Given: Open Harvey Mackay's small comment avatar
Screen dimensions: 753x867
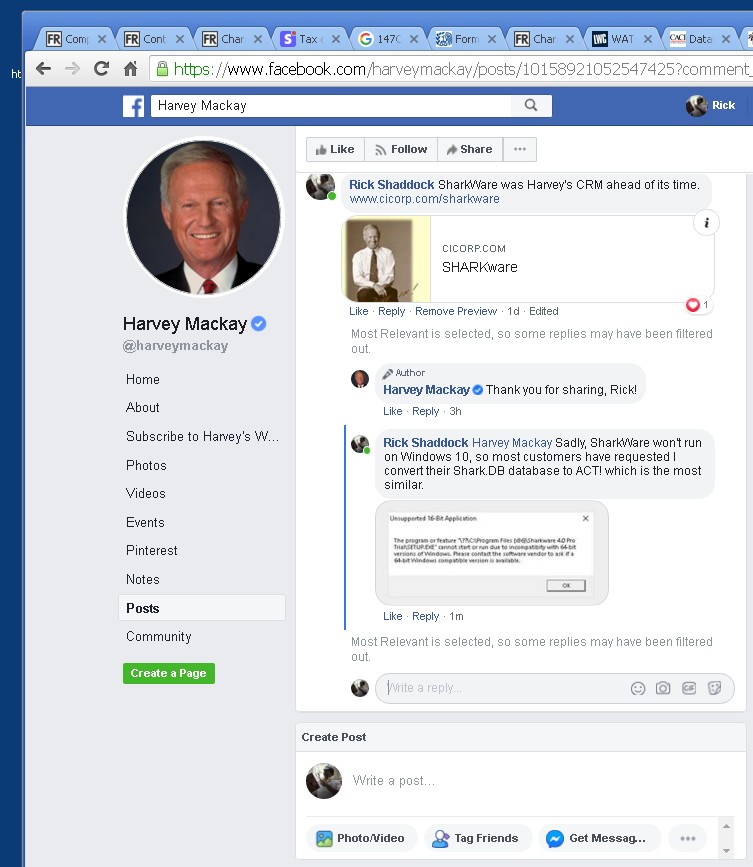Looking at the screenshot, I should coord(360,379).
